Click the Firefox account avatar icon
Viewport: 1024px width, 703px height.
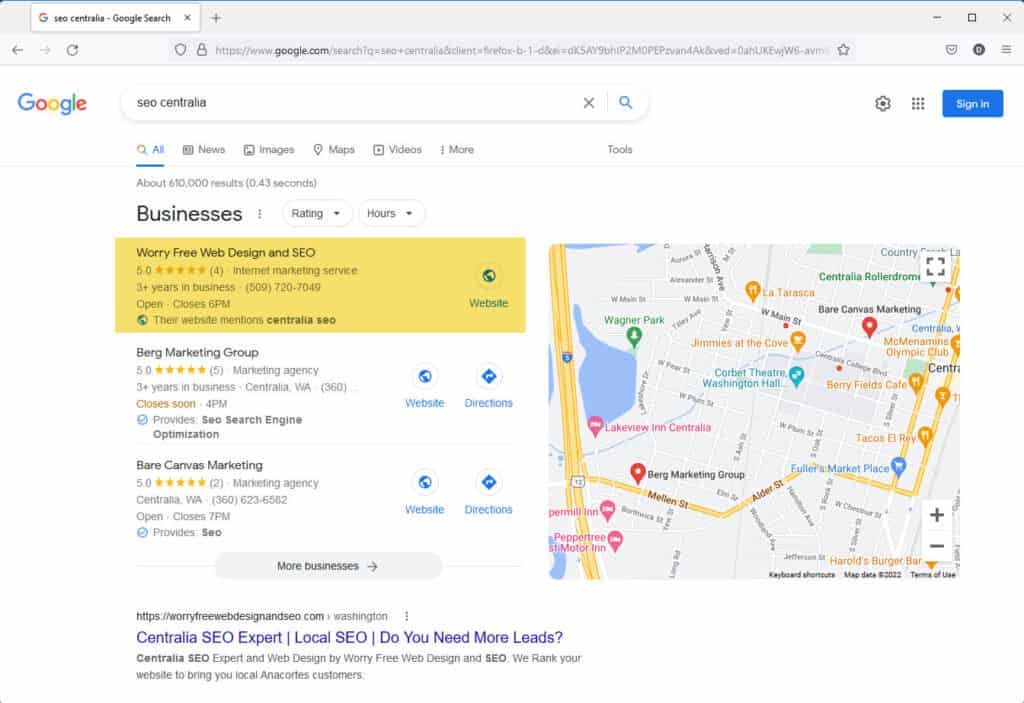pos(978,50)
